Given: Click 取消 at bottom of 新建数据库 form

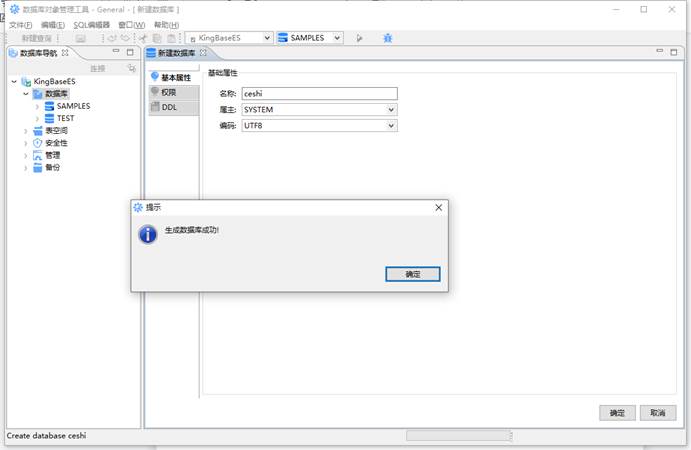Looking at the screenshot, I should point(658,413).
